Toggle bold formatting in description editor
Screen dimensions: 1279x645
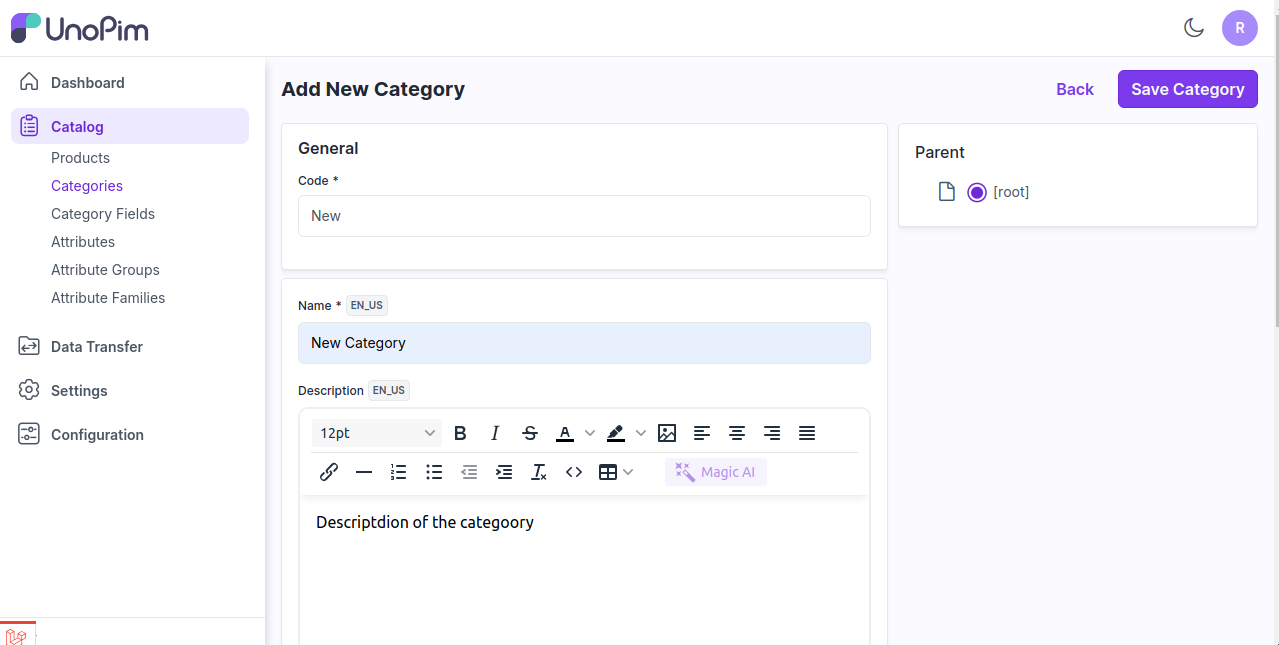(460, 433)
